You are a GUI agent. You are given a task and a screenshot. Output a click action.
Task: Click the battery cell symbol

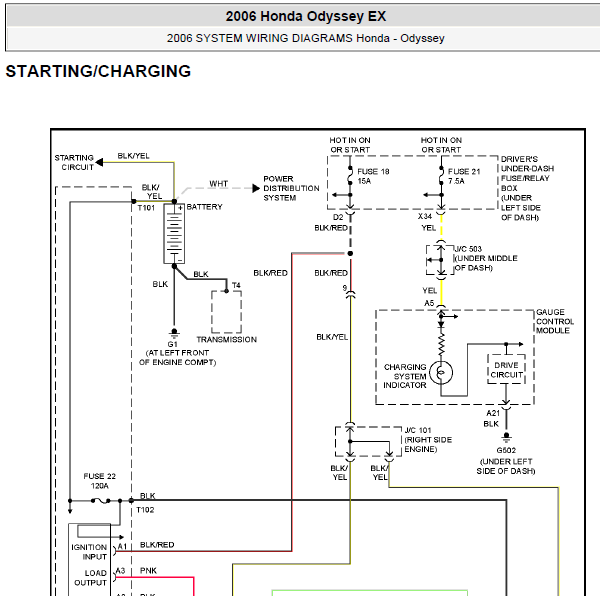point(174,234)
